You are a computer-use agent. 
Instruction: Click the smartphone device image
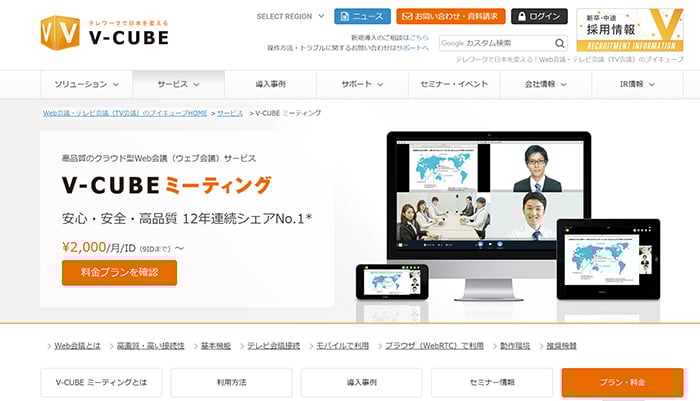pos(392,282)
